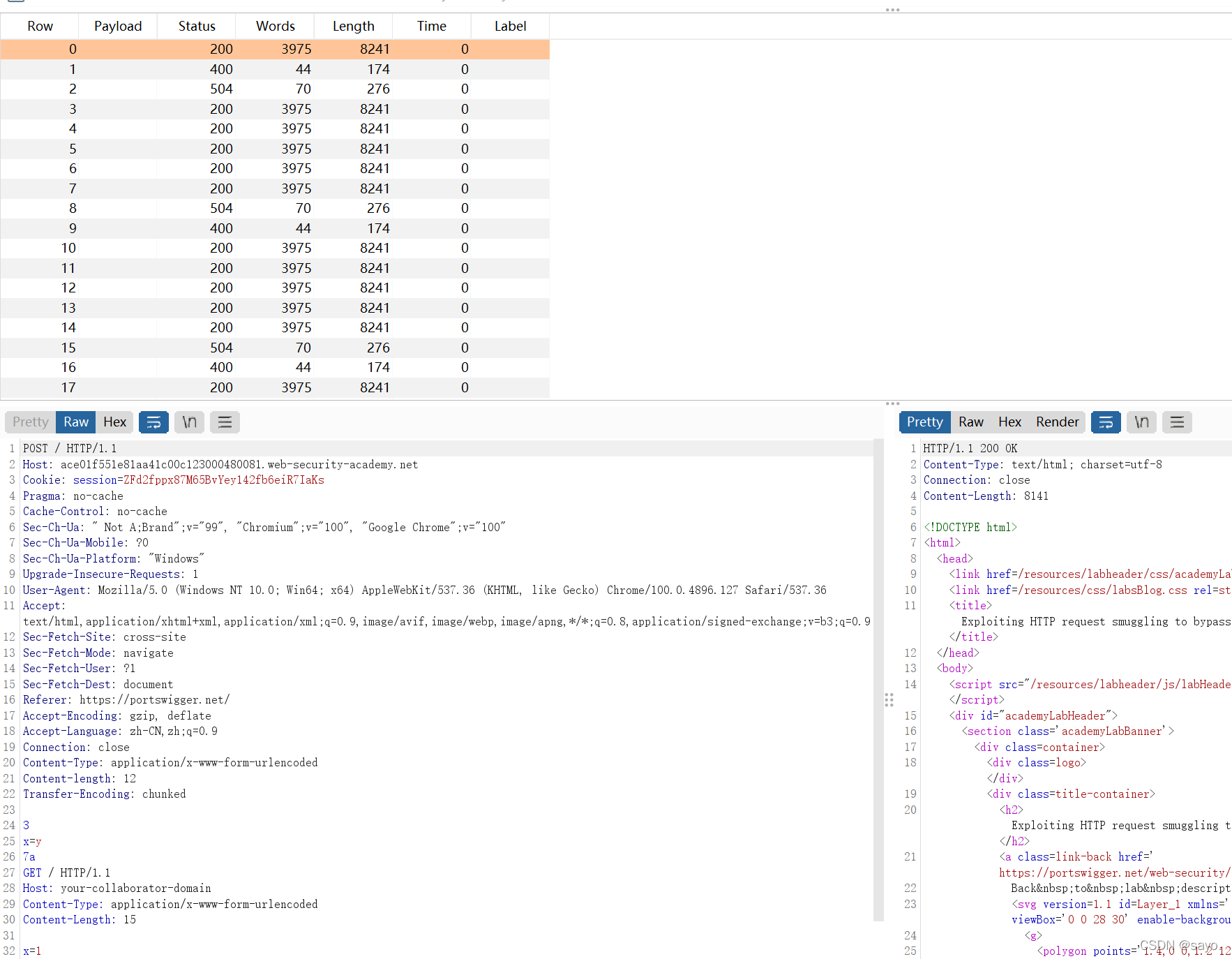Click the request pane vertical scrollbar
Screen dimensions: 1232x959
[878, 681]
